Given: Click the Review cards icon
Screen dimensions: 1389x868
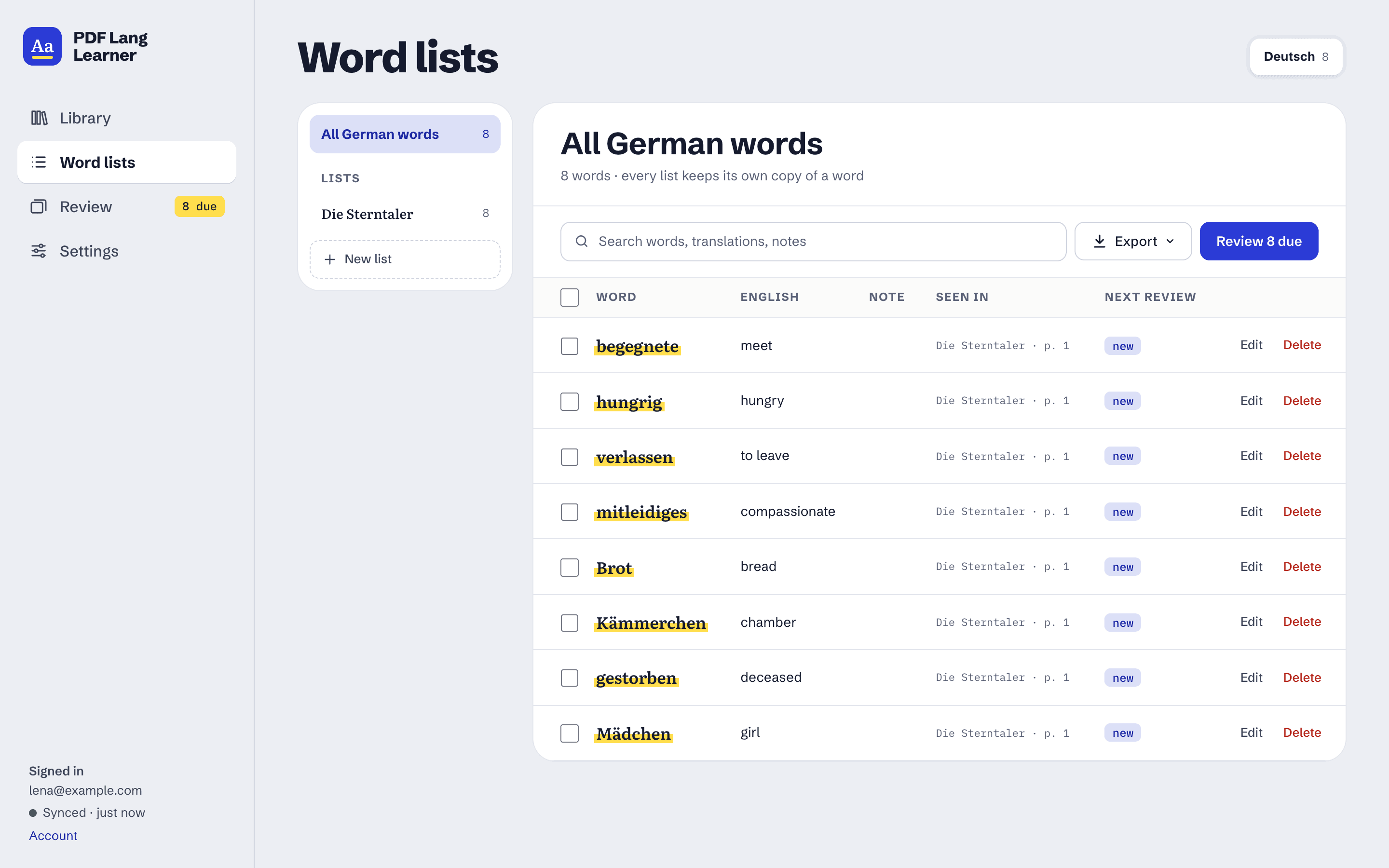Looking at the screenshot, I should point(39,207).
